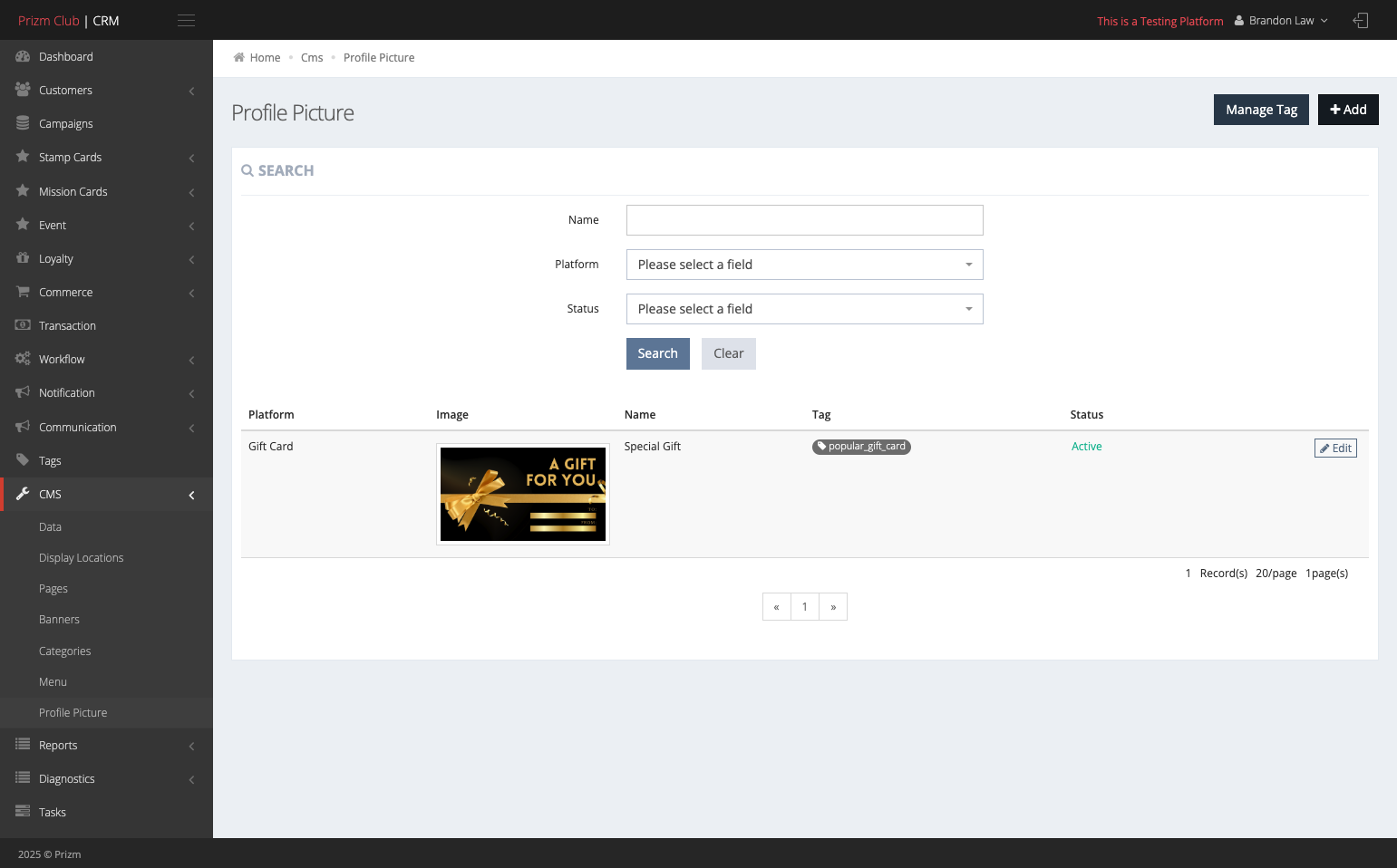Open the Status dropdown field

point(804,309)
